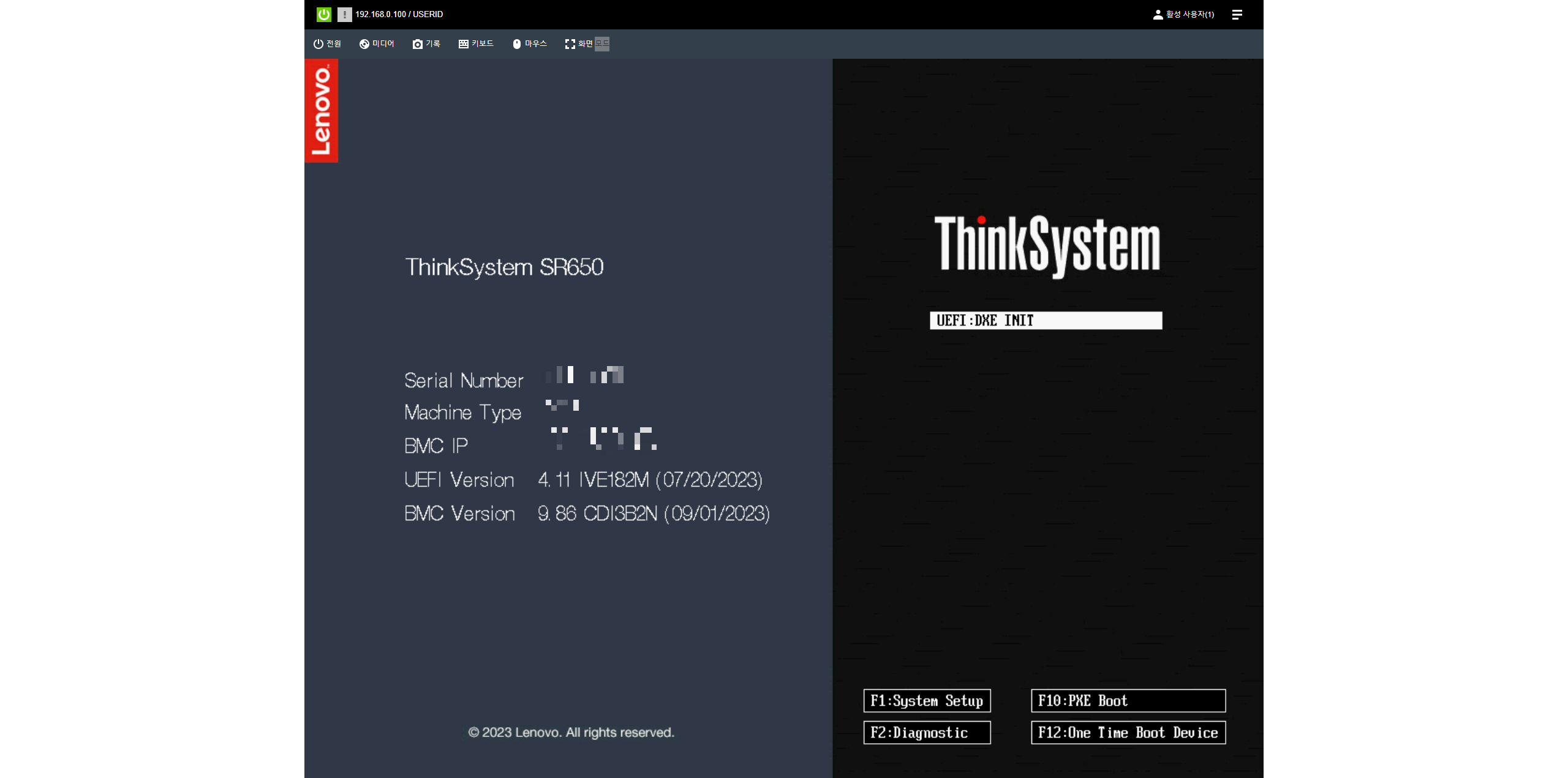Image resolution: width=1568 pixels, height=778 pixels.
Task: Click the gray exclamation alert icon
Action: (x=344, y=14)
